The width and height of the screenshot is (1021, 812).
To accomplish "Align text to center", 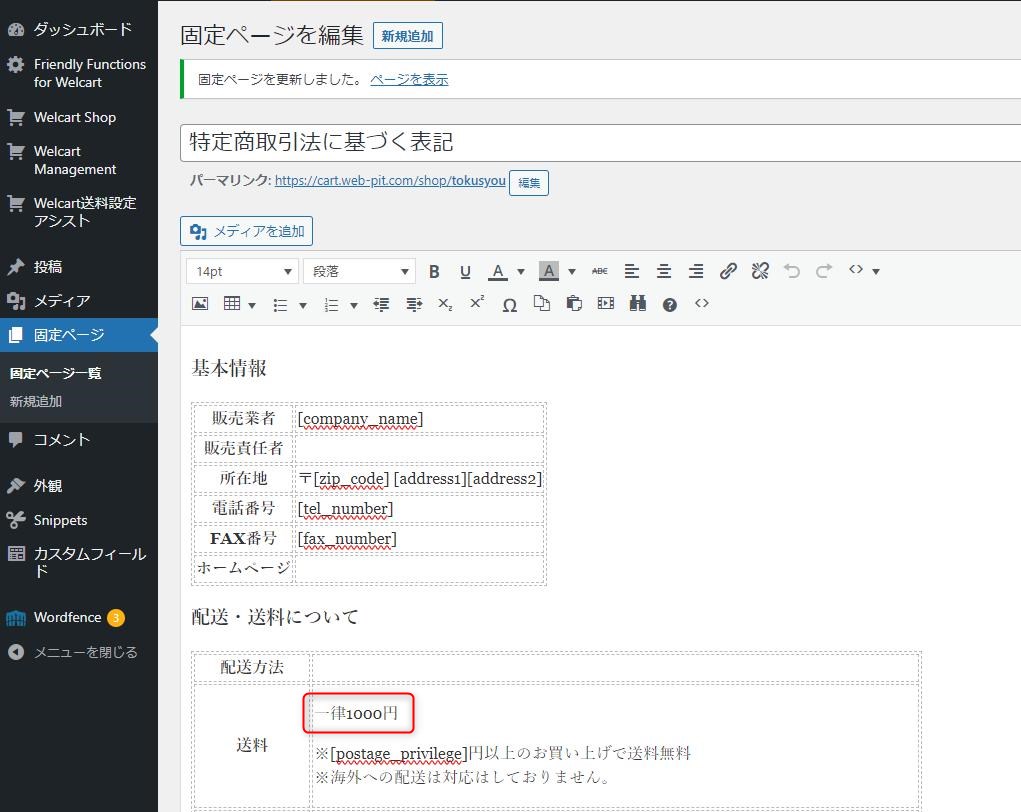I will 664,271.
